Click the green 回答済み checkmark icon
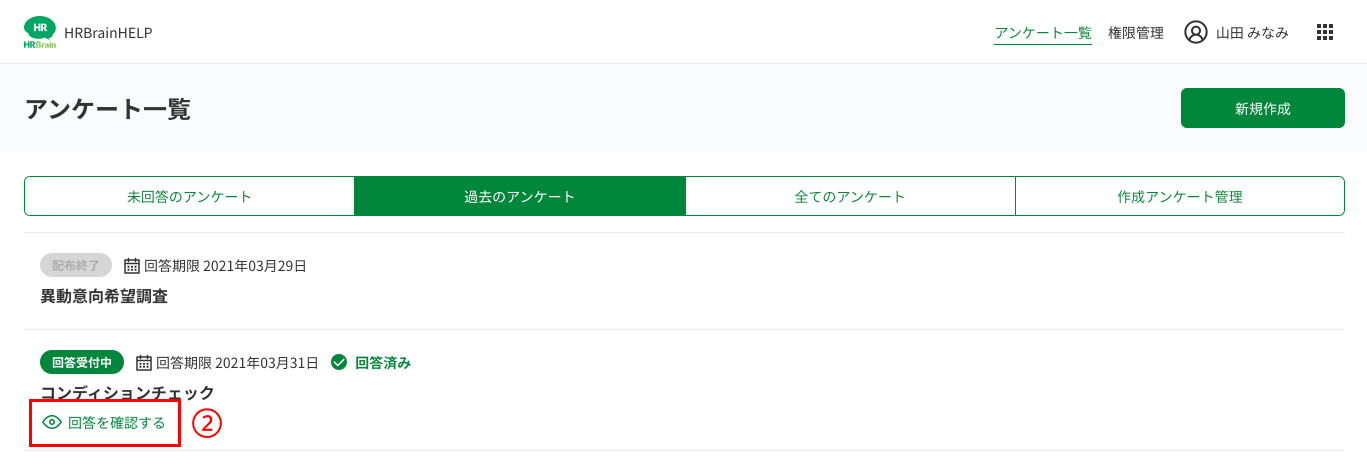1367x467 pixels. (x=339, y=362)
